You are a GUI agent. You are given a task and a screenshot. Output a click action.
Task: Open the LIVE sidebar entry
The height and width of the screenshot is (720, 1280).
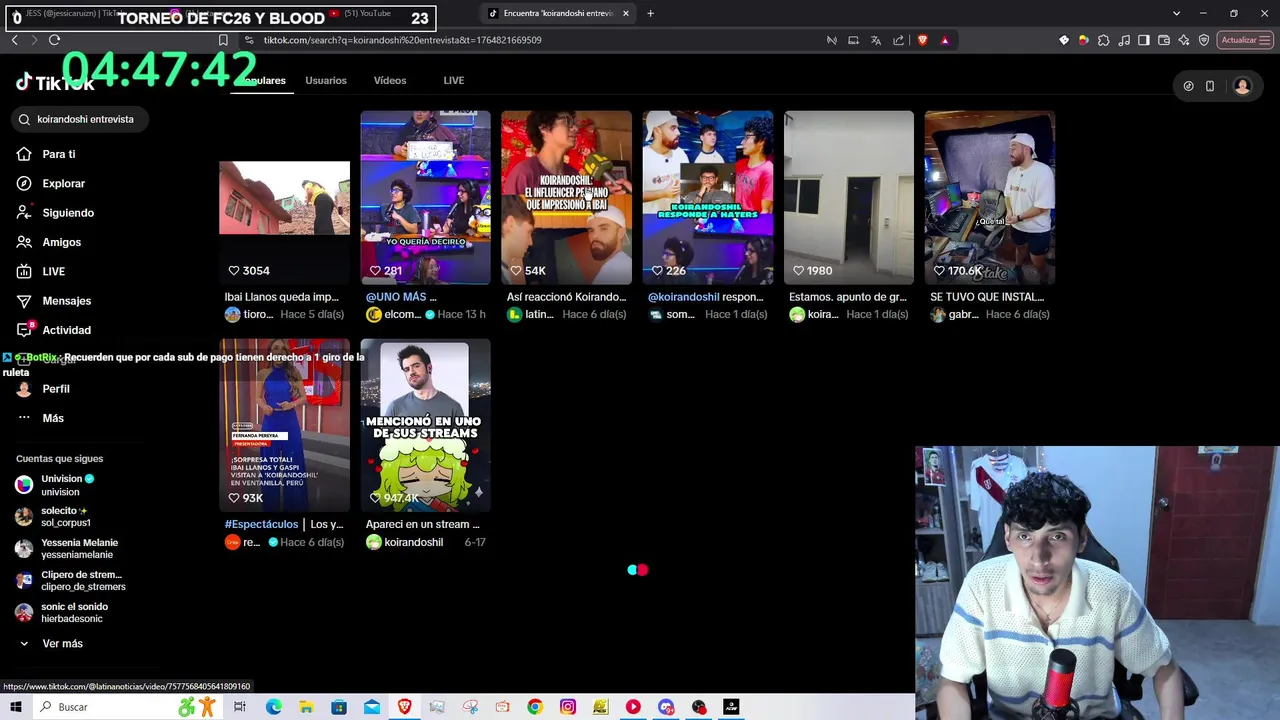(41, 271)
